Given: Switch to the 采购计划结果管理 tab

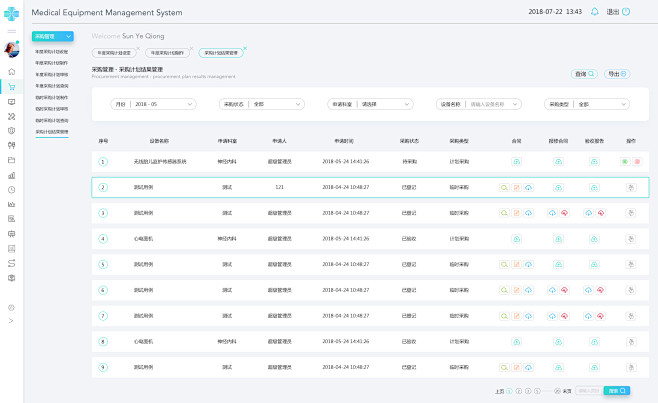Looking at the screenshot, I should [x=220, y=52].
